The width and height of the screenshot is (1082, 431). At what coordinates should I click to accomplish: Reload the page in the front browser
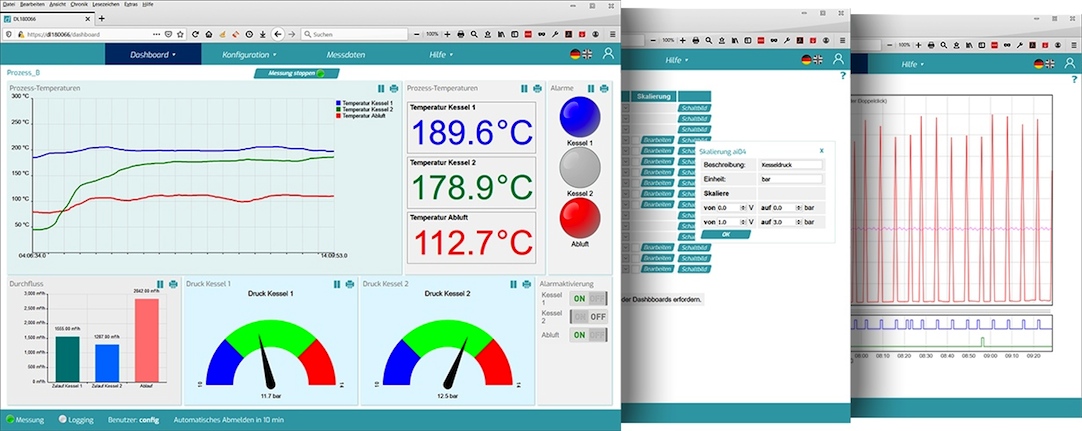coord(195,34)
